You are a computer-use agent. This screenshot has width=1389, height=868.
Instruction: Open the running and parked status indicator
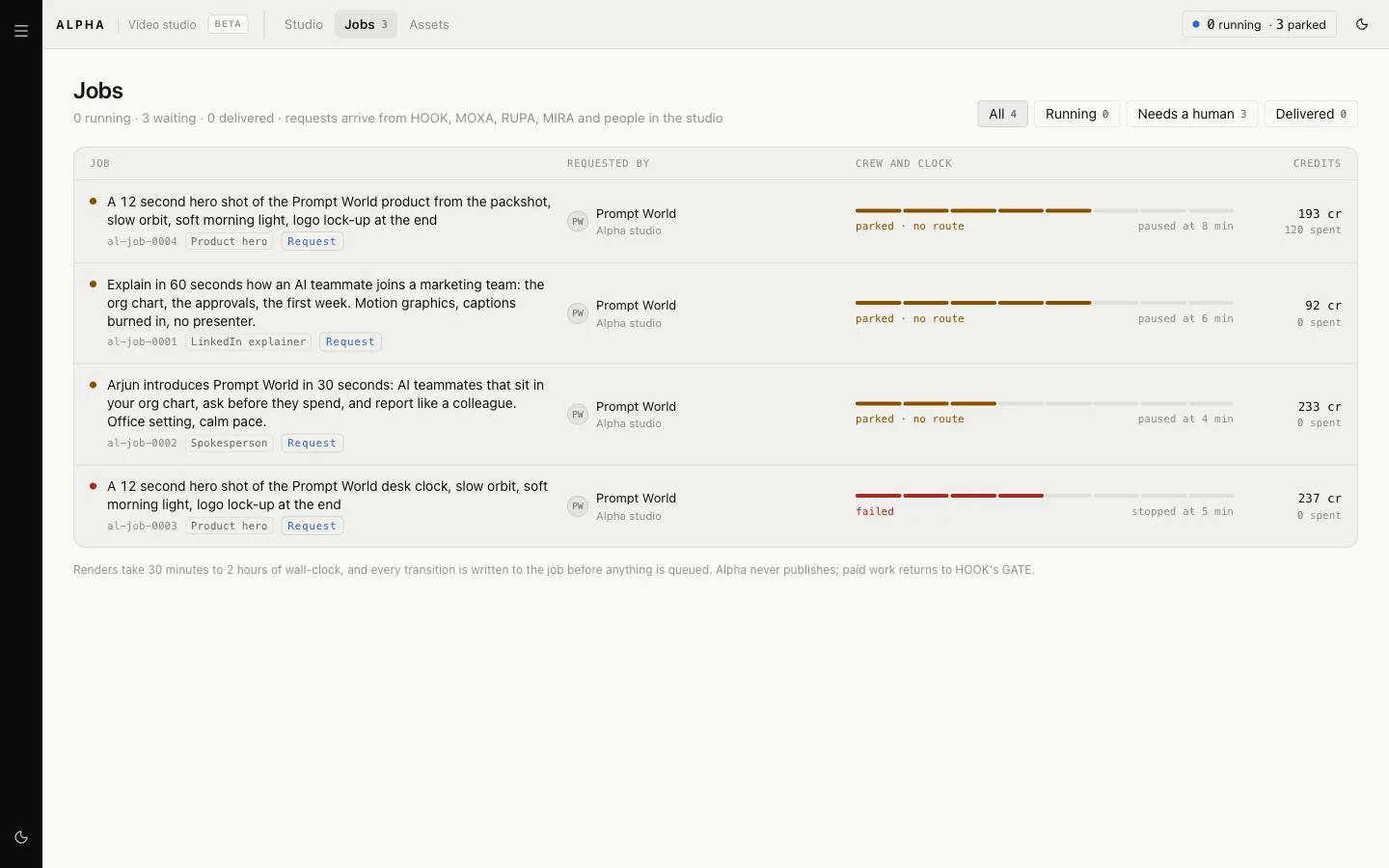1259,24
